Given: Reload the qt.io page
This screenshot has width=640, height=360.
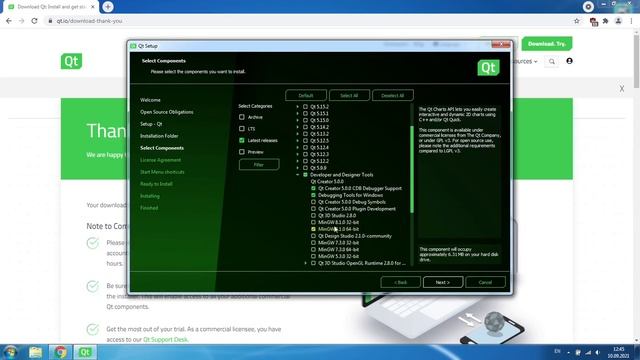Looking at the screenshot, I should click(34, 21).
